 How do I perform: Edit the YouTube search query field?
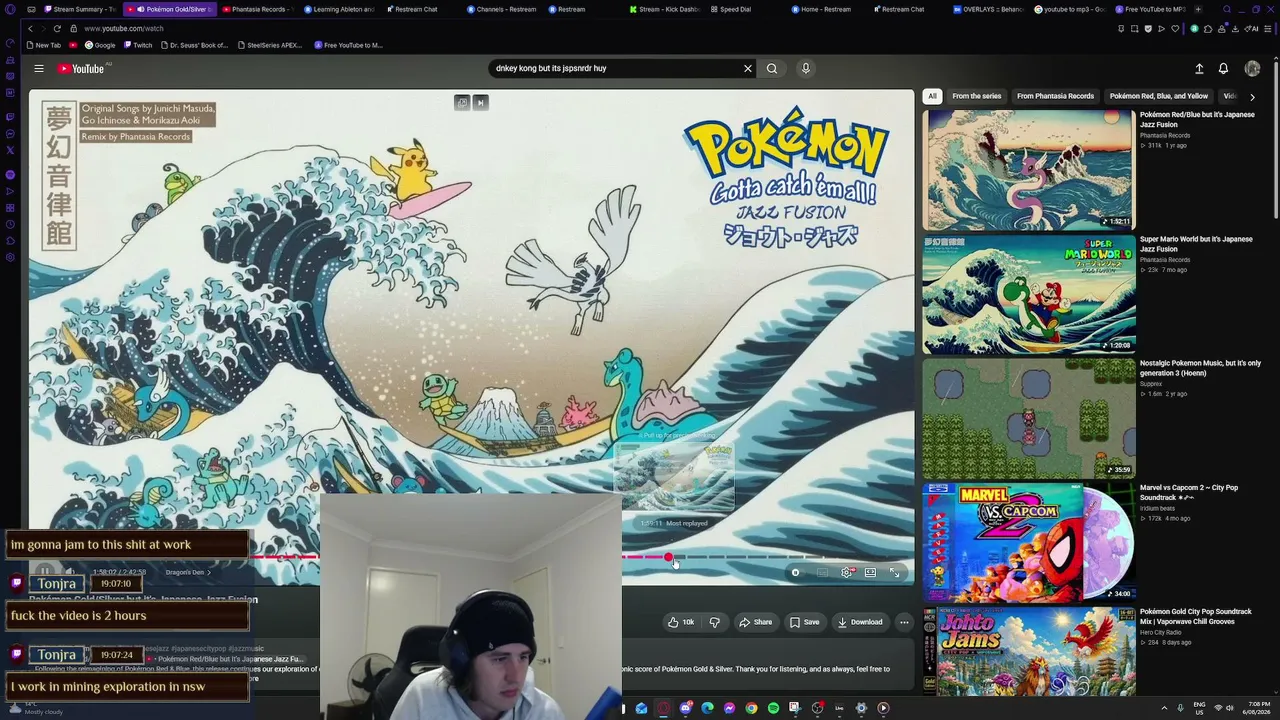[x=615, y=69]
